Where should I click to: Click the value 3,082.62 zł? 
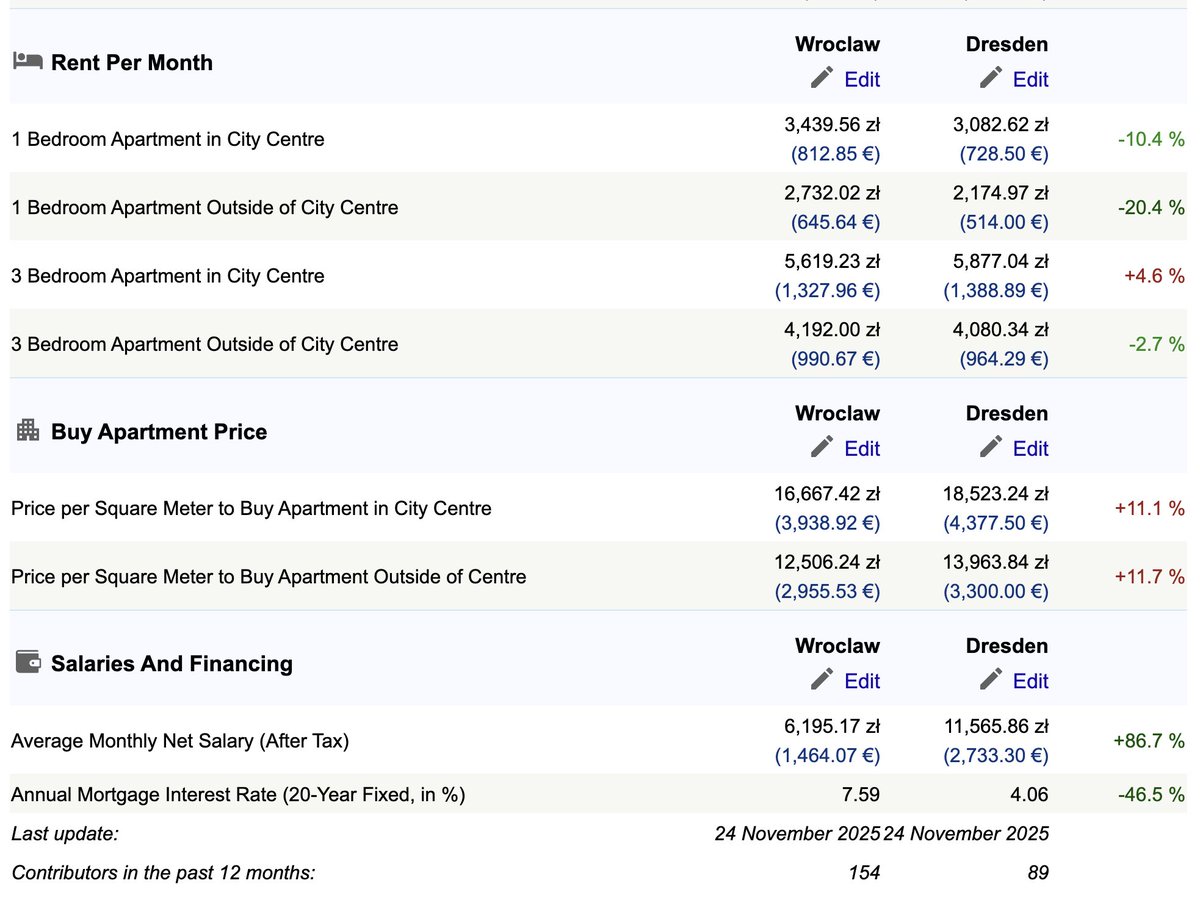click(1001, 125)
